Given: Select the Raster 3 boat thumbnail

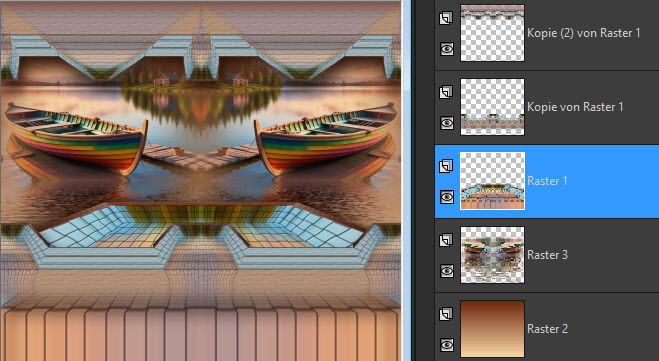Looking at the screenshot, I should [493, 255].
